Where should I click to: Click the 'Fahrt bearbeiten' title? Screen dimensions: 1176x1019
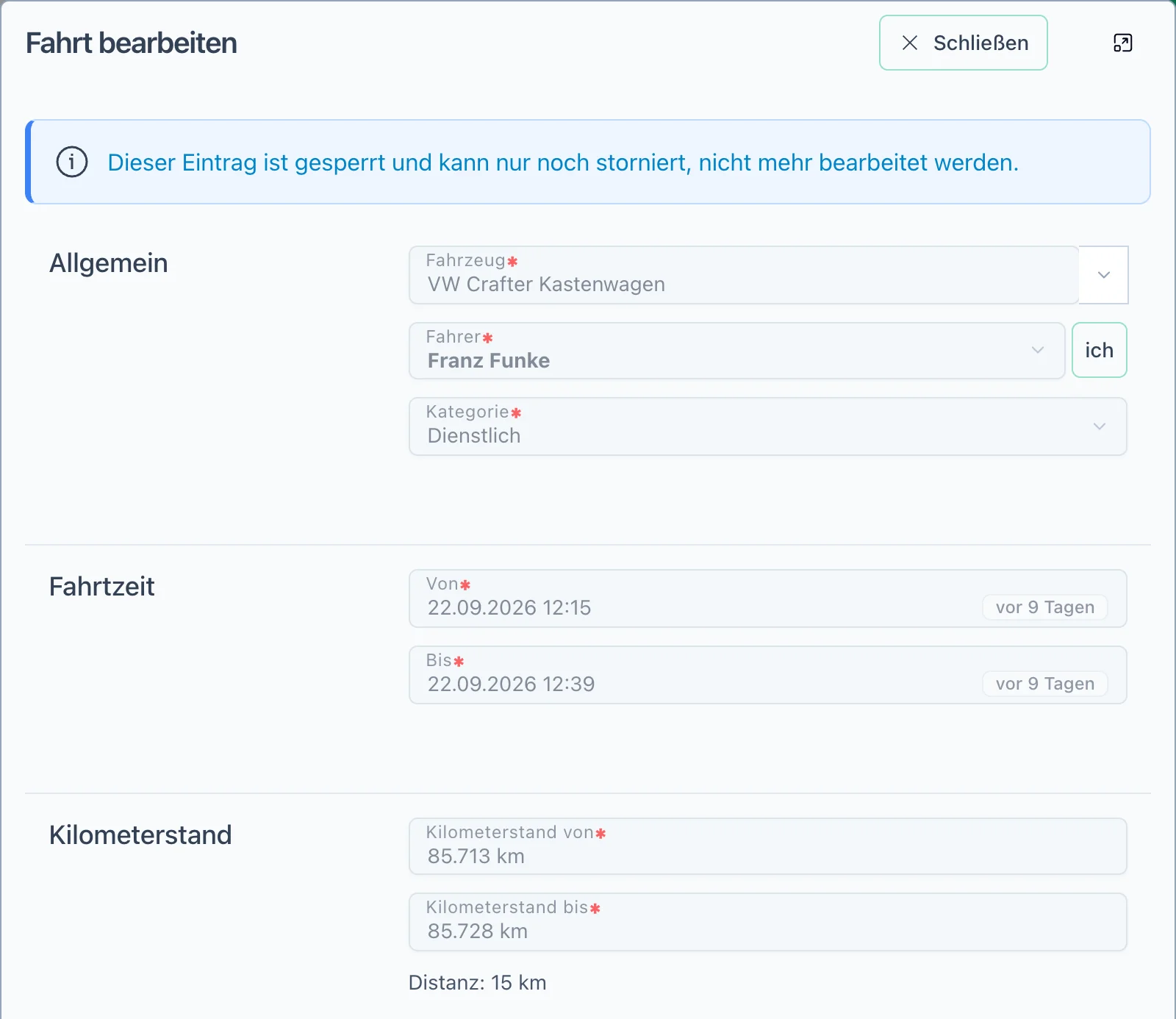(x=132, y=43)
